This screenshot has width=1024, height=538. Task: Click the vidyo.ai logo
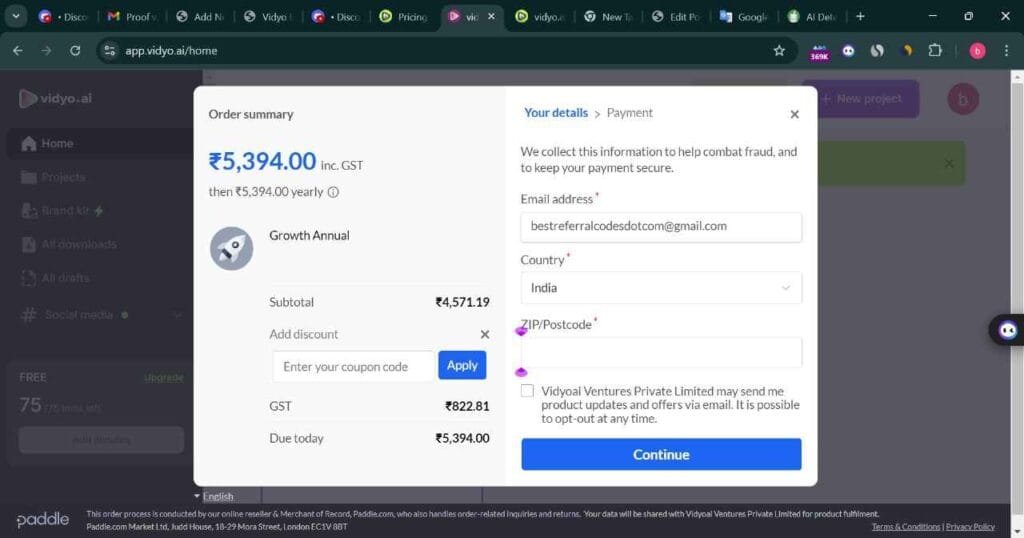click(56, 99)
